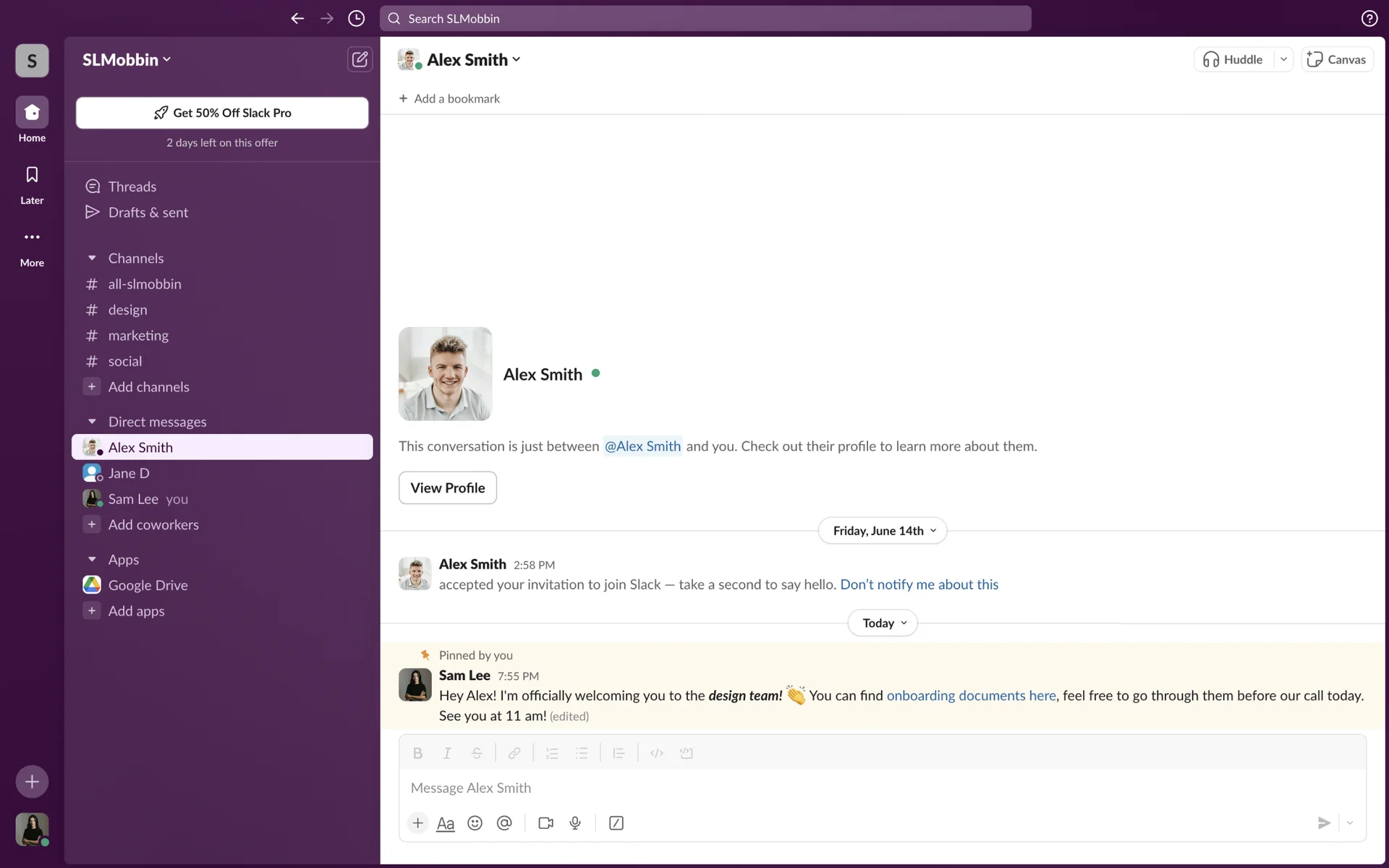The image size is (1389, 868).
Task: Click the mention @ icon
Action: (x=504, y=823)
